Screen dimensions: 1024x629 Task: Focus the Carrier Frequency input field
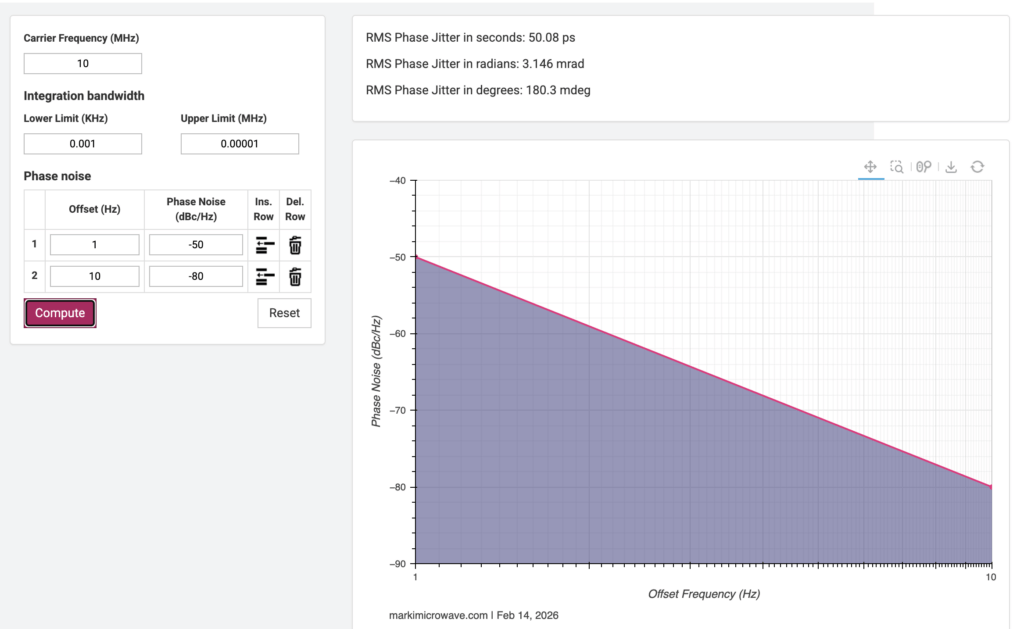pyautogui.click(x=83, y=64)
